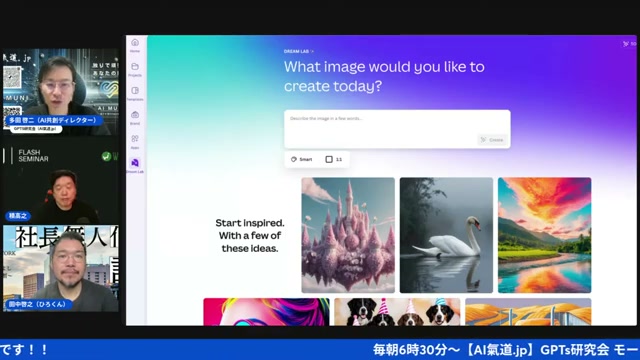Viewport: 640px width, 360px height.
Task: Open the 1:1 aspect ratio dropdown
Action: (334, 160)
